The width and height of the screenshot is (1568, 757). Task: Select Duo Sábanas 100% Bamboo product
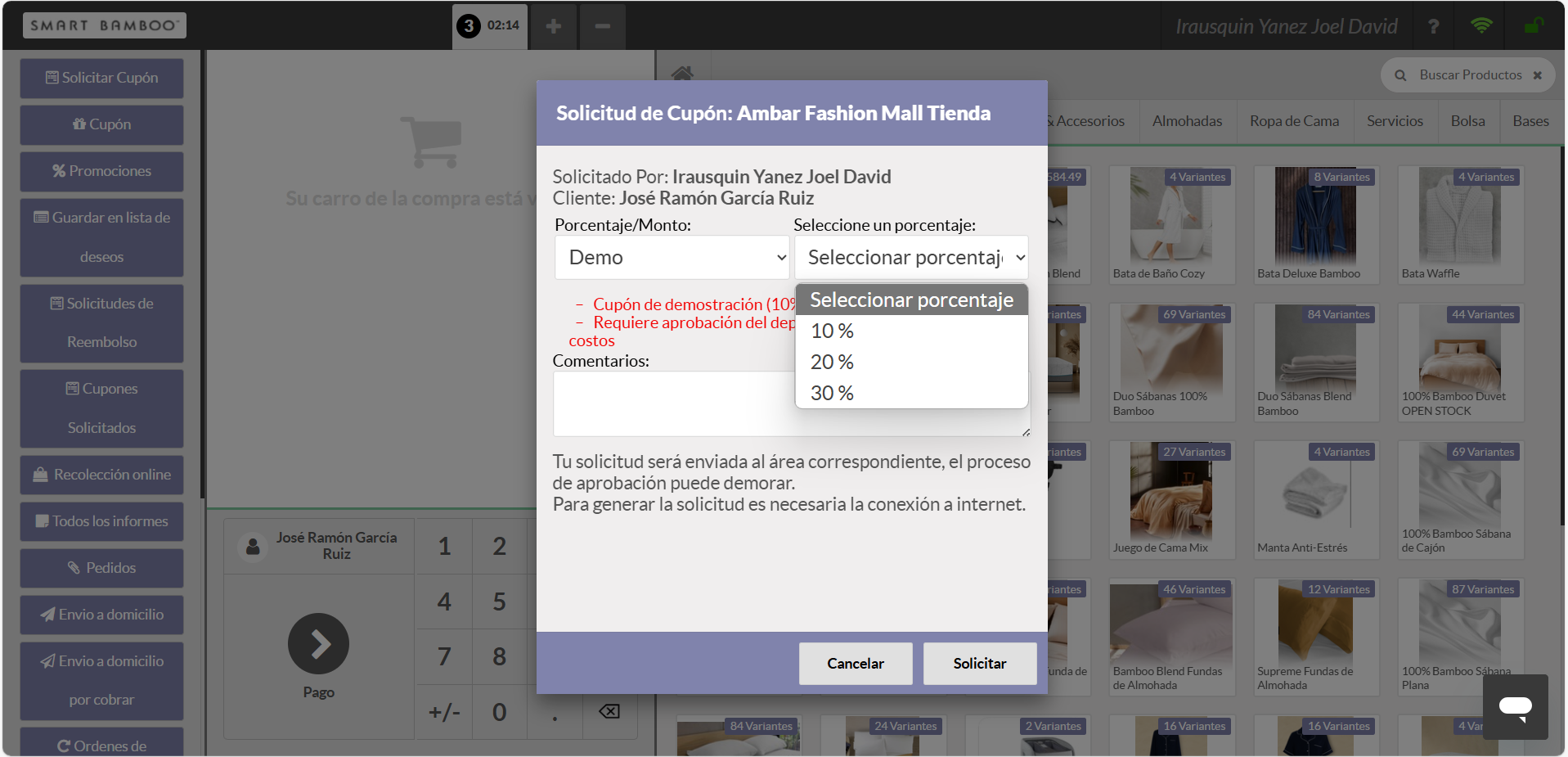(x=1171, y=363)
